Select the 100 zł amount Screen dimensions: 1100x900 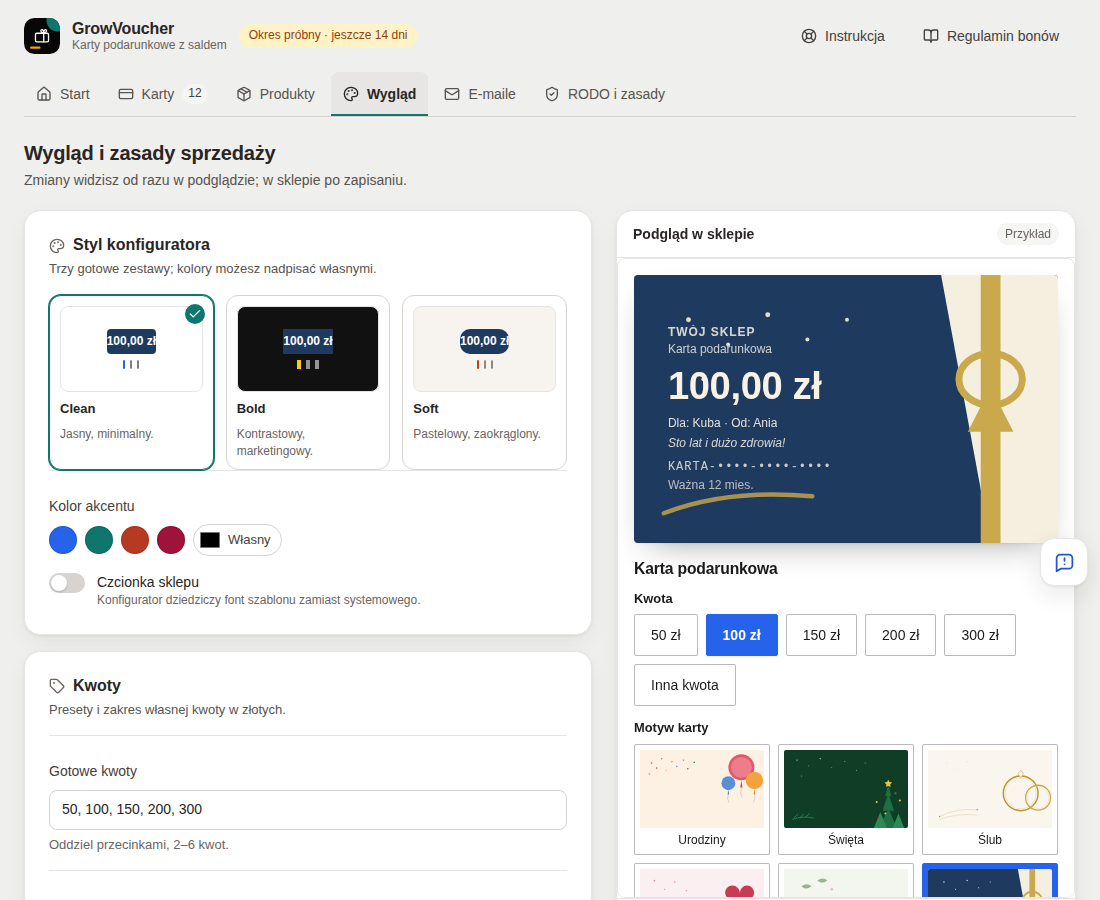pyautogui.click(x=742, y=635)
